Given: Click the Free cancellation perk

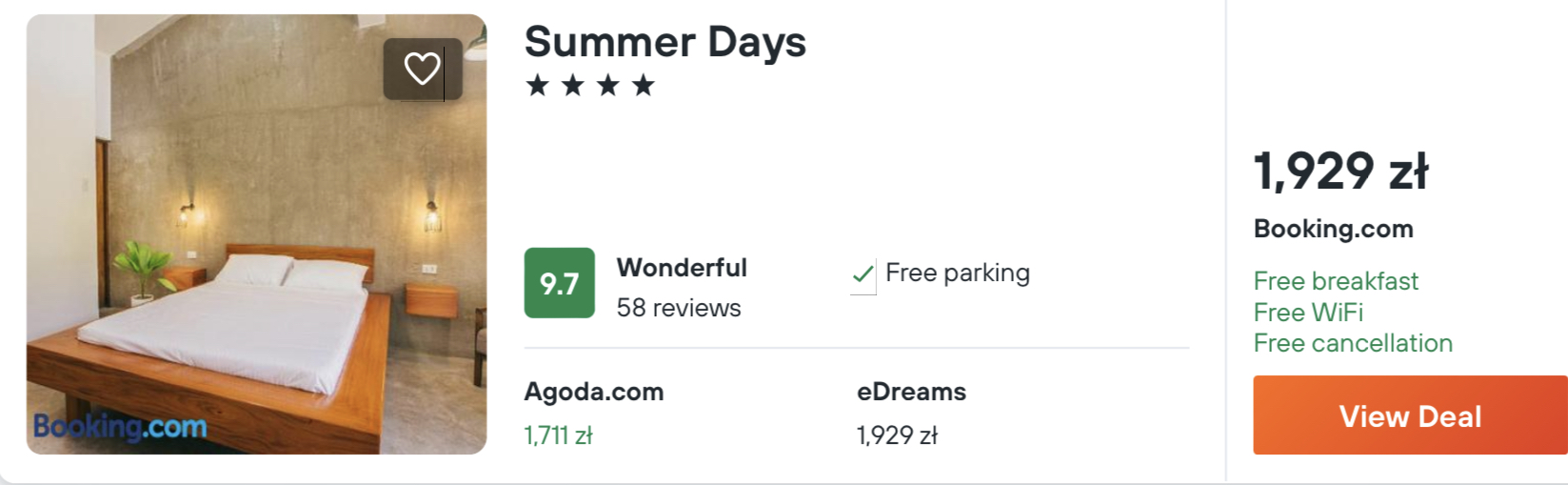Looking at the screenshot, I should pos(1352,343).
